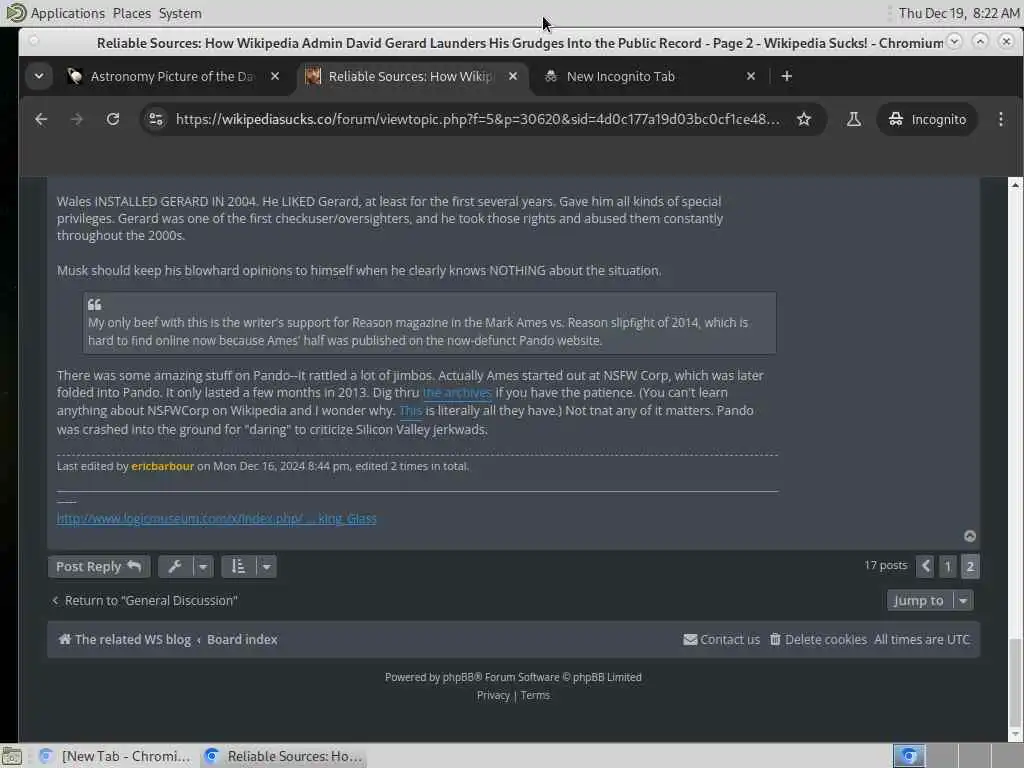Open the Applications menu
The width and height of the screenshot is (1024, 768).
coord(67,13)
